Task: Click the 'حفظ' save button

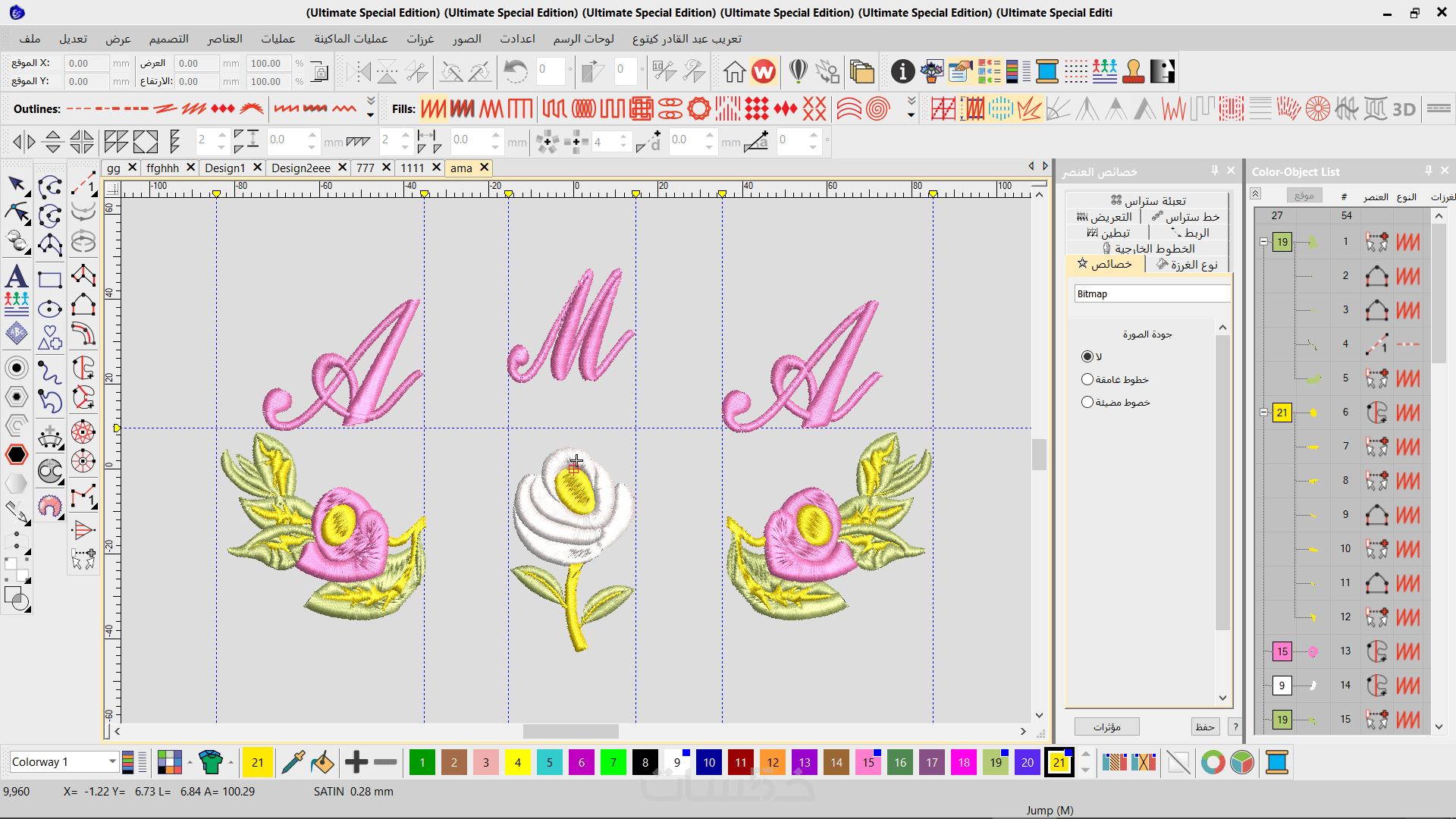Action: coord(1204,726)
